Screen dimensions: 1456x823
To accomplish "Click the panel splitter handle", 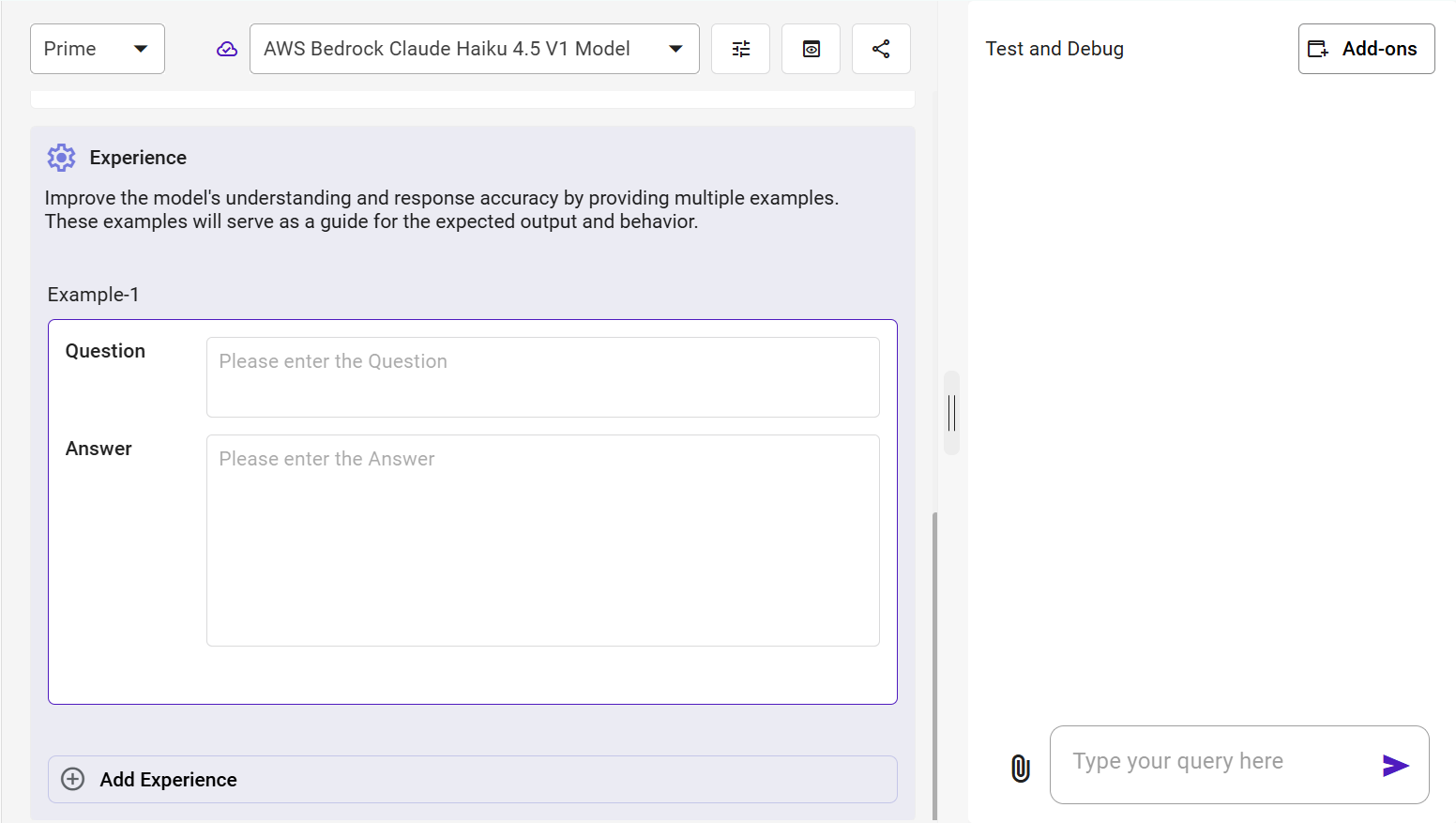I will click(x=951, y=413).
